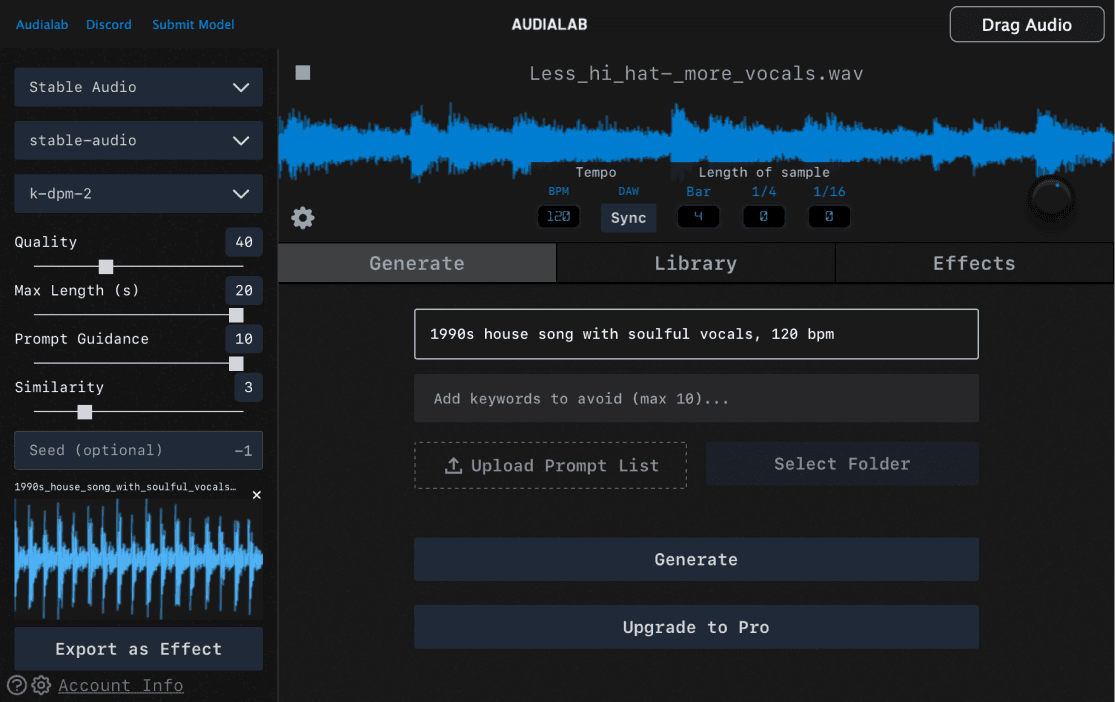Click the Drag Audio button
The width and height of the screenshot is (1115, 702).
pos(1026,25)
